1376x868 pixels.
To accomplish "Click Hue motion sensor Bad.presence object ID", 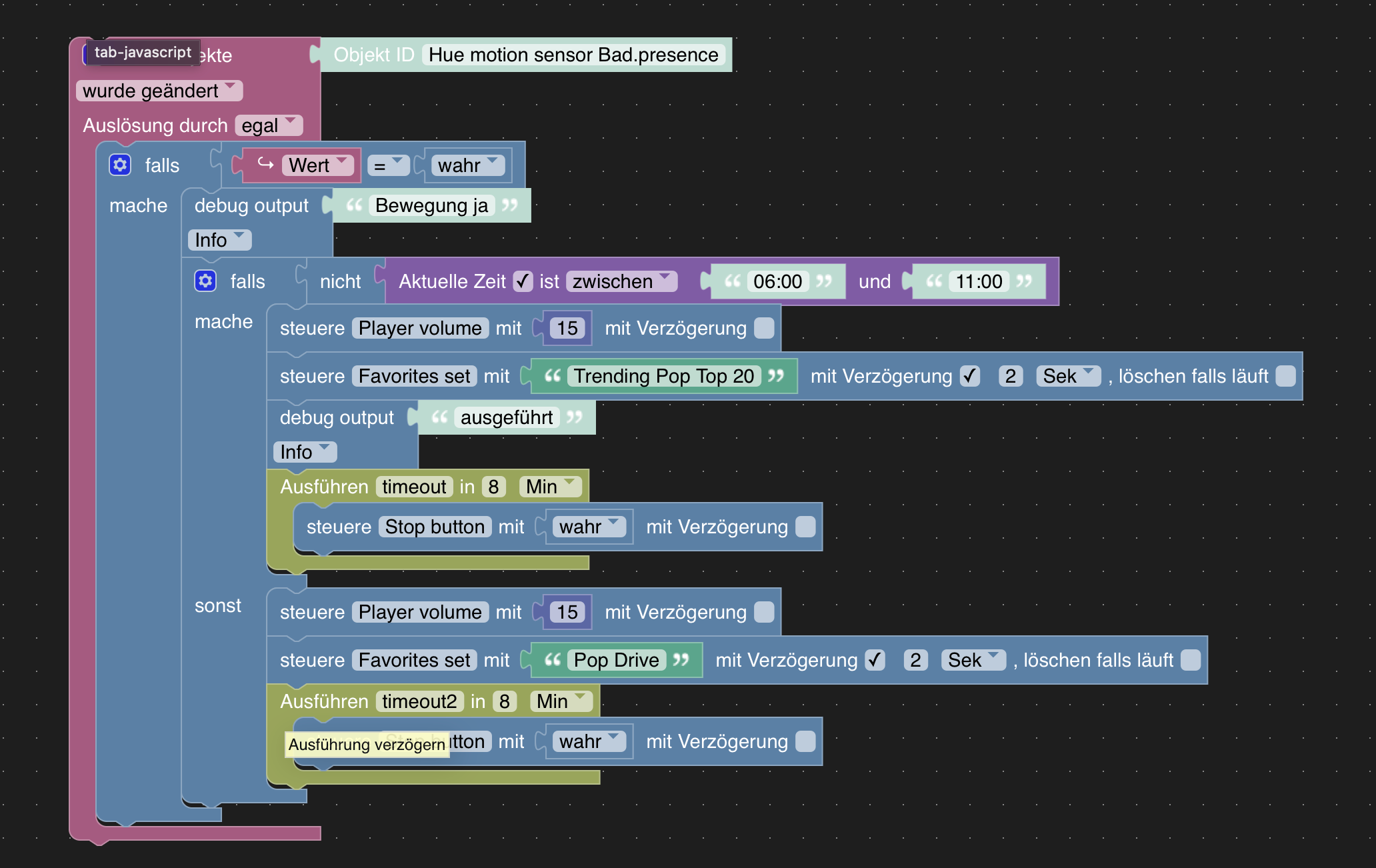I will 573,55.
